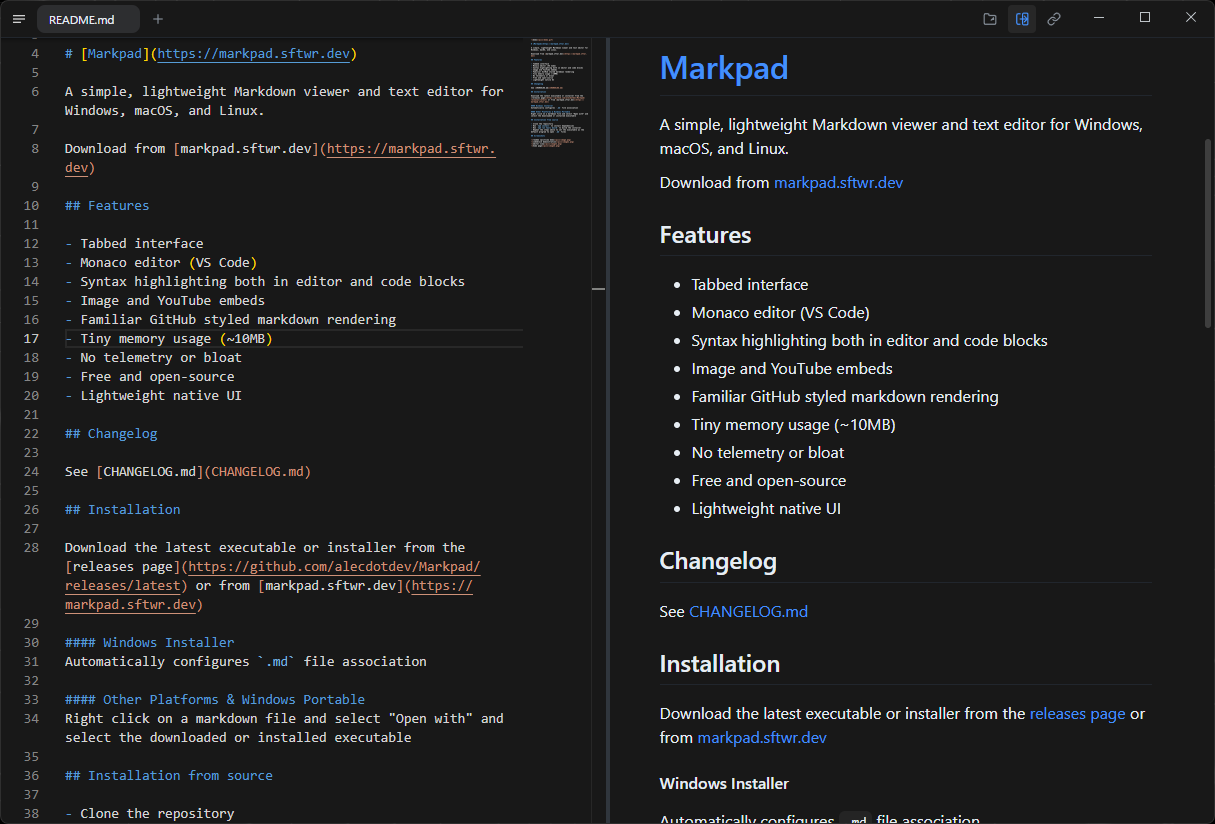Viewport: 1215px width, 824px height.
Task: Click the markpad.sftwr.dev link under Installation
Action: point(762,736)
